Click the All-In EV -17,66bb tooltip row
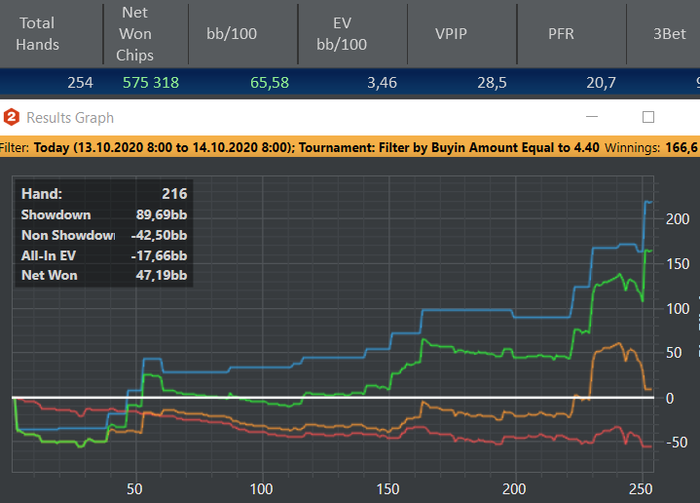The image size is (700, 503). click(x=104, y=256)
